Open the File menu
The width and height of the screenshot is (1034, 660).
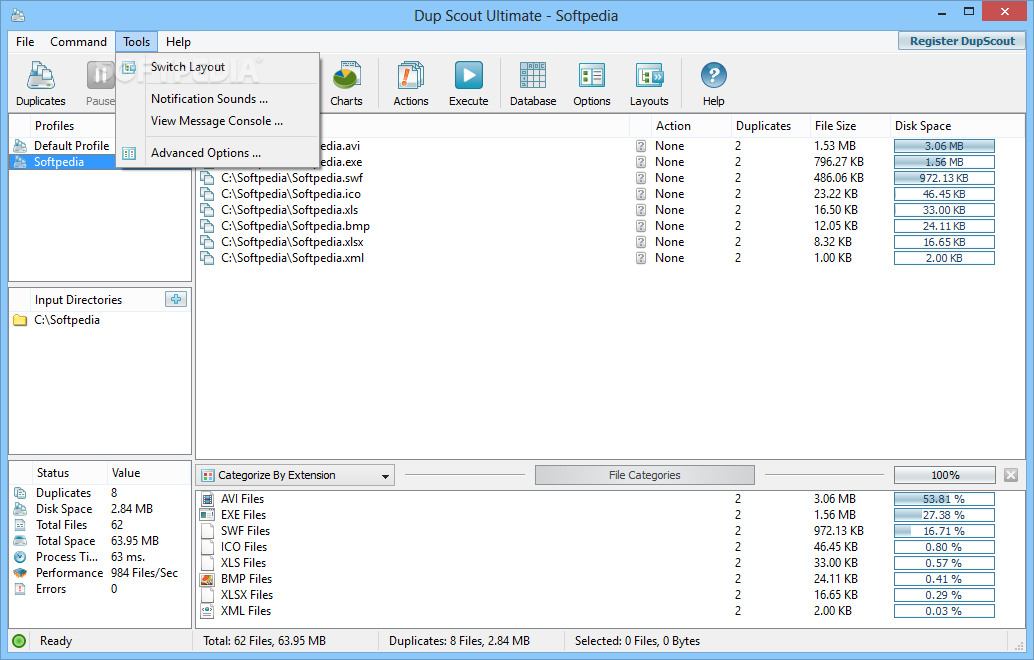click(x=25, y=42)
